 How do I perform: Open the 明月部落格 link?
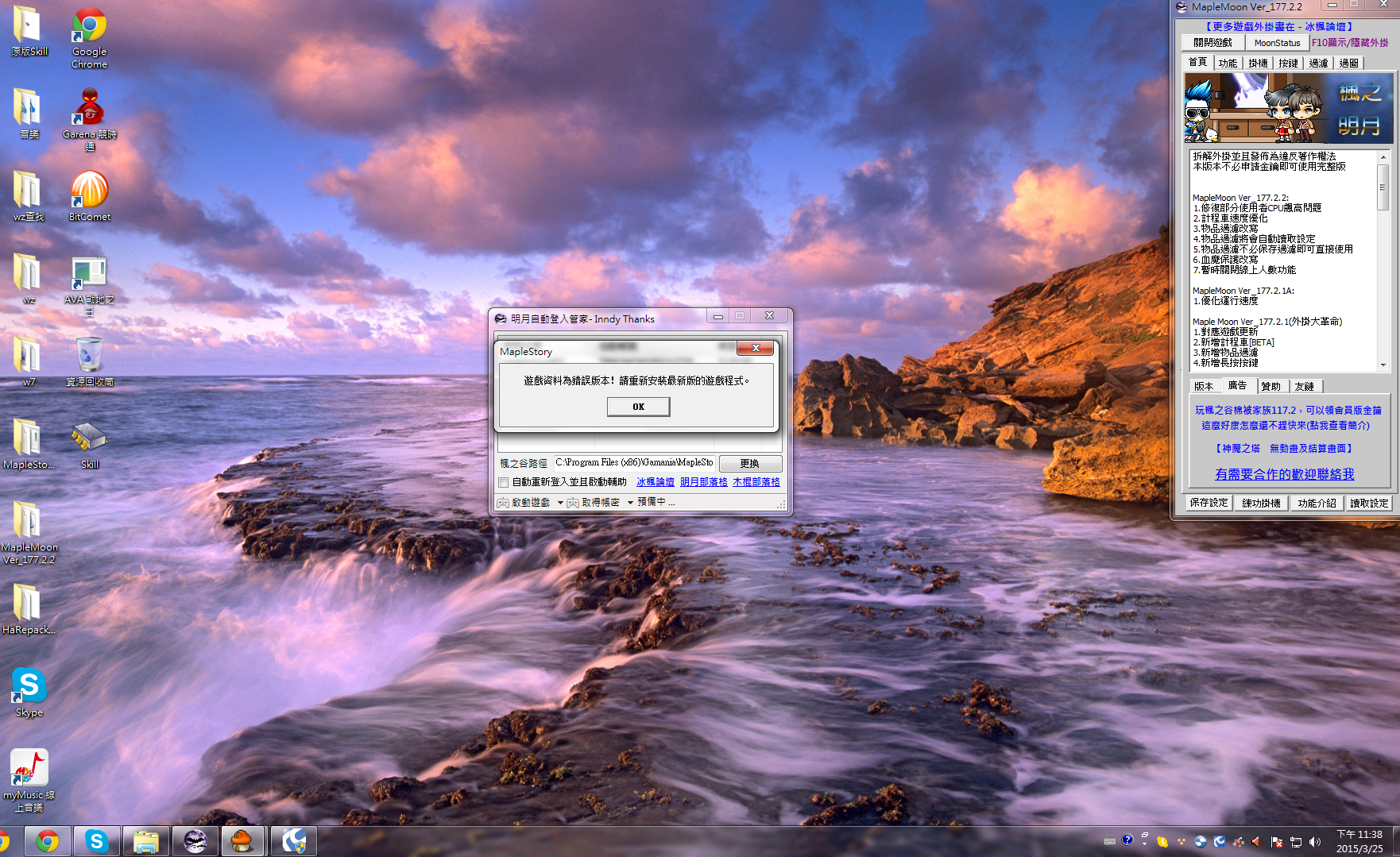point(704,482)
